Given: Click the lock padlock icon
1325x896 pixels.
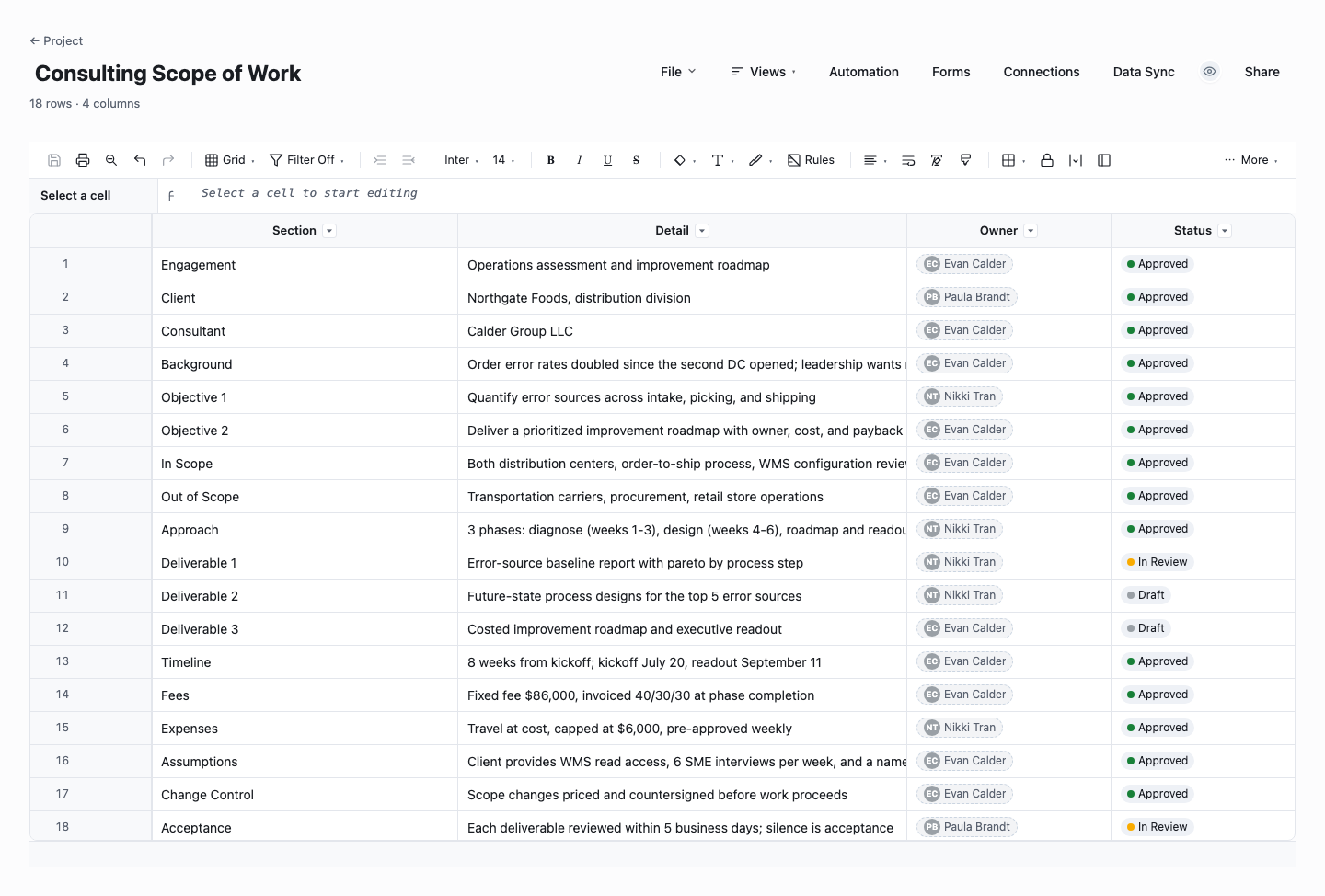Looking at the screenshot, I should pos(1047,160).
